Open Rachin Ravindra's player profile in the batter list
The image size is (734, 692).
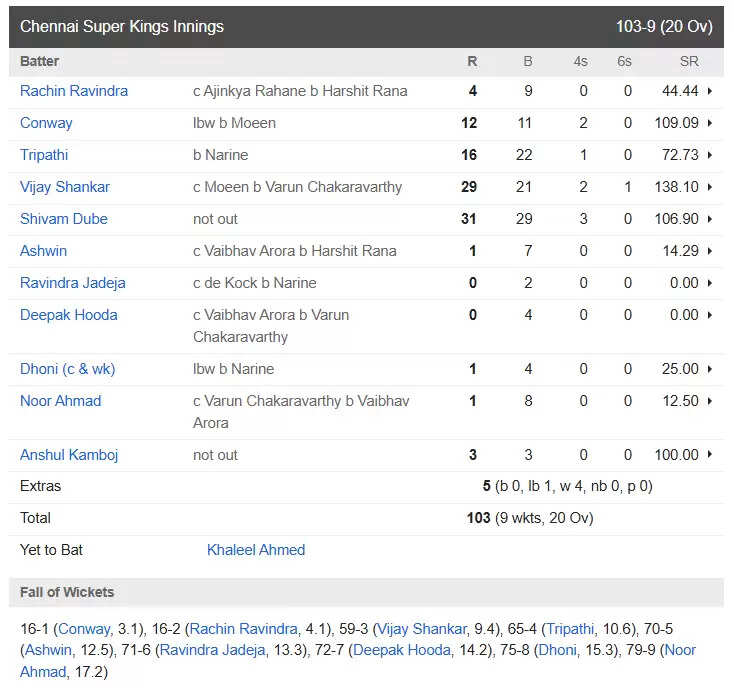(x=74, y=91)
